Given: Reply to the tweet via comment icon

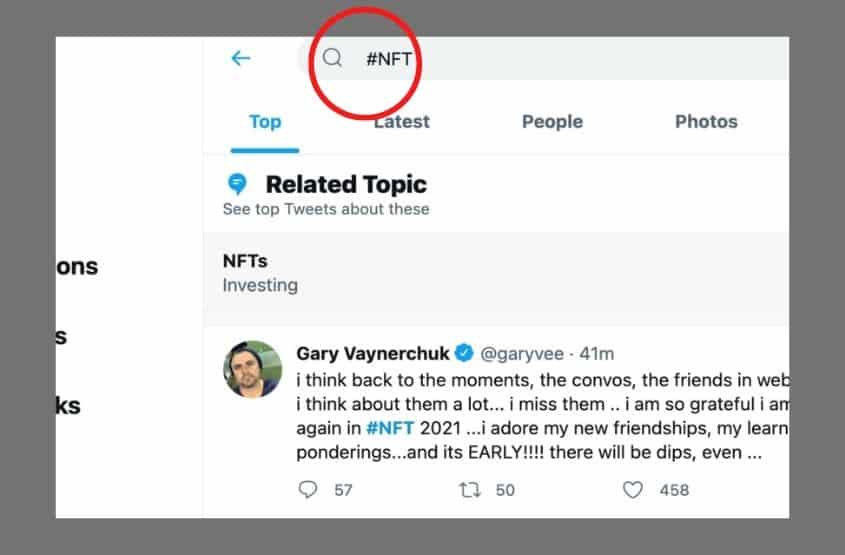Looking at the screenshot, I should [308, 489].
